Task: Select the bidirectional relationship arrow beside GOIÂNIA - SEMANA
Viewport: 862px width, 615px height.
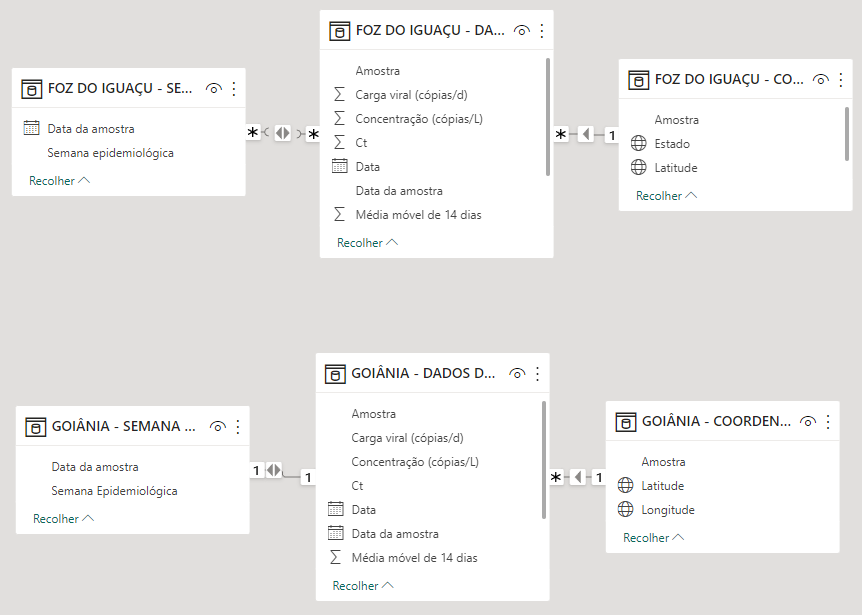Action: coord(274,470)
